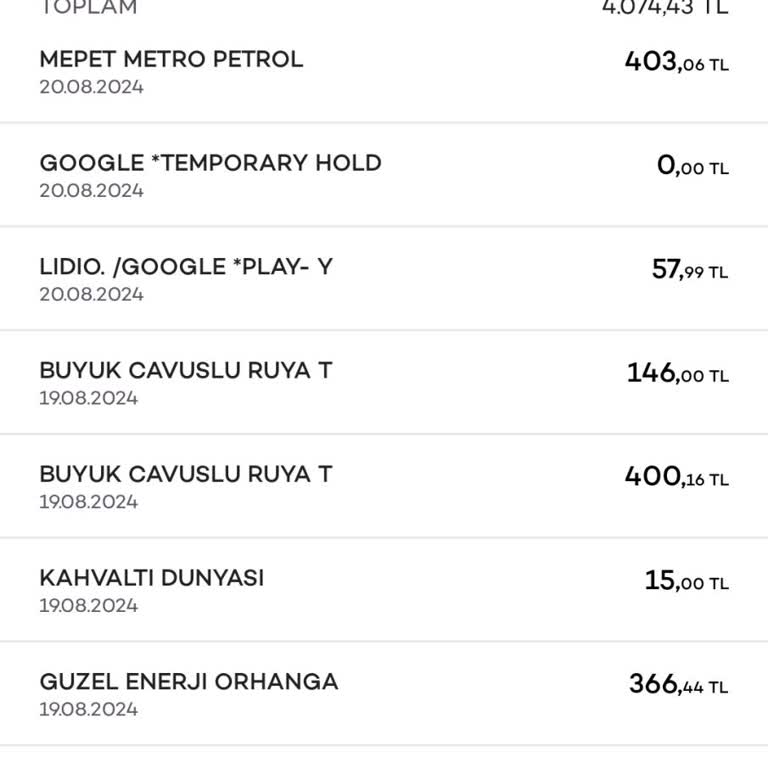Viewport: 768px width, 768px height.
Task: Click the TOPLAM label at the top
Action: [88, 7]
